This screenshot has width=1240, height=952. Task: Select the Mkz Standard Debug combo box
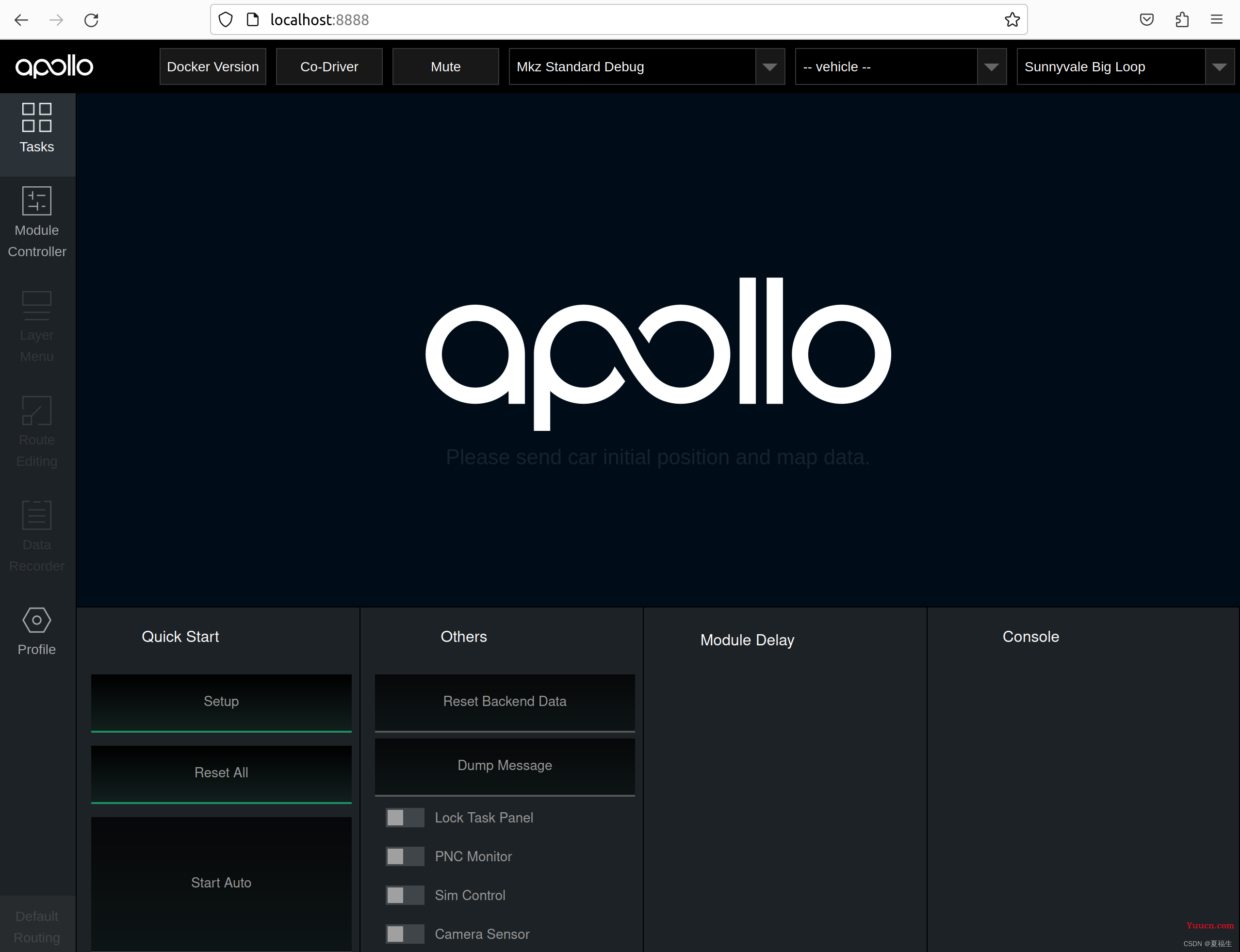tap(646, 67)
